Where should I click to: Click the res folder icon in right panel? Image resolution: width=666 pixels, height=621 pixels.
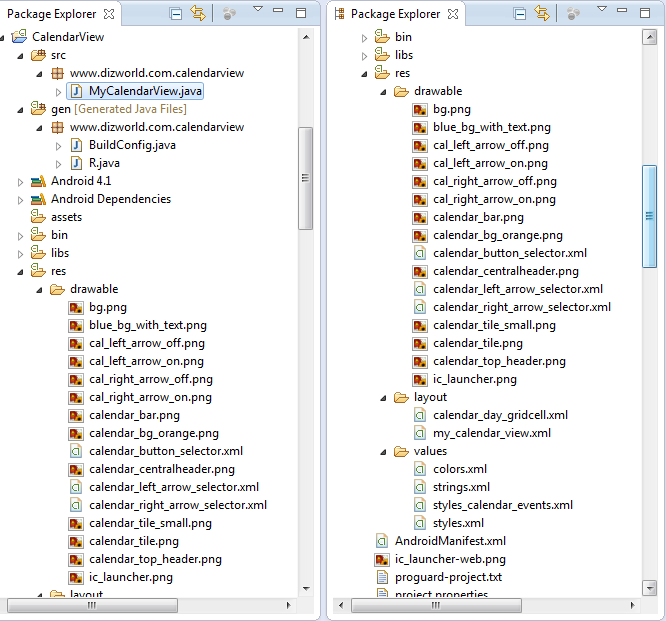pyautogui.click(x=382, y=73)
